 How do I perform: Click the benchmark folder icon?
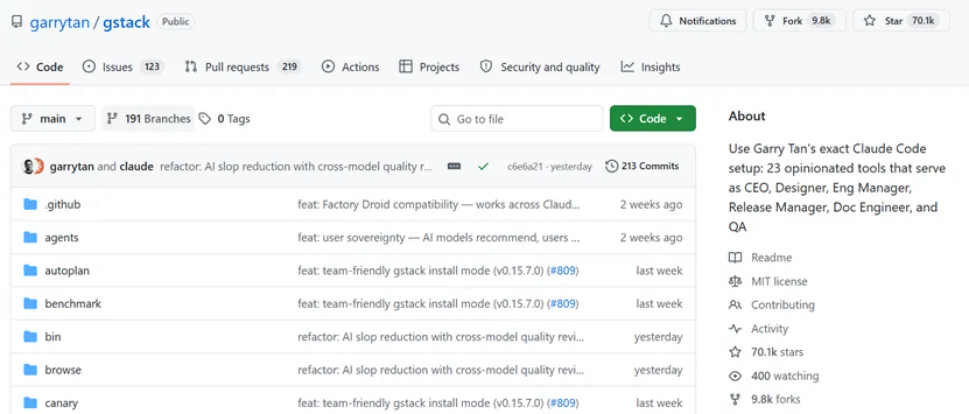(30, 303)
